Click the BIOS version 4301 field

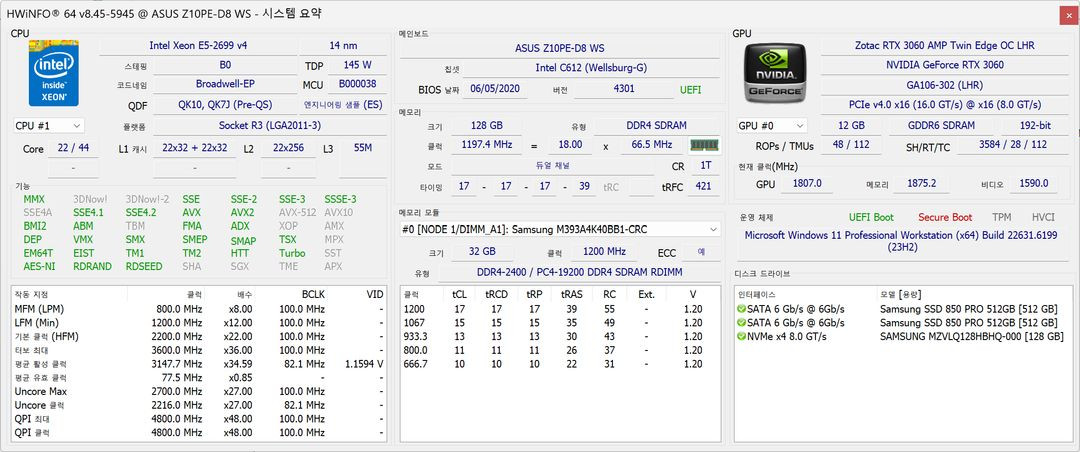click(623, 89)
